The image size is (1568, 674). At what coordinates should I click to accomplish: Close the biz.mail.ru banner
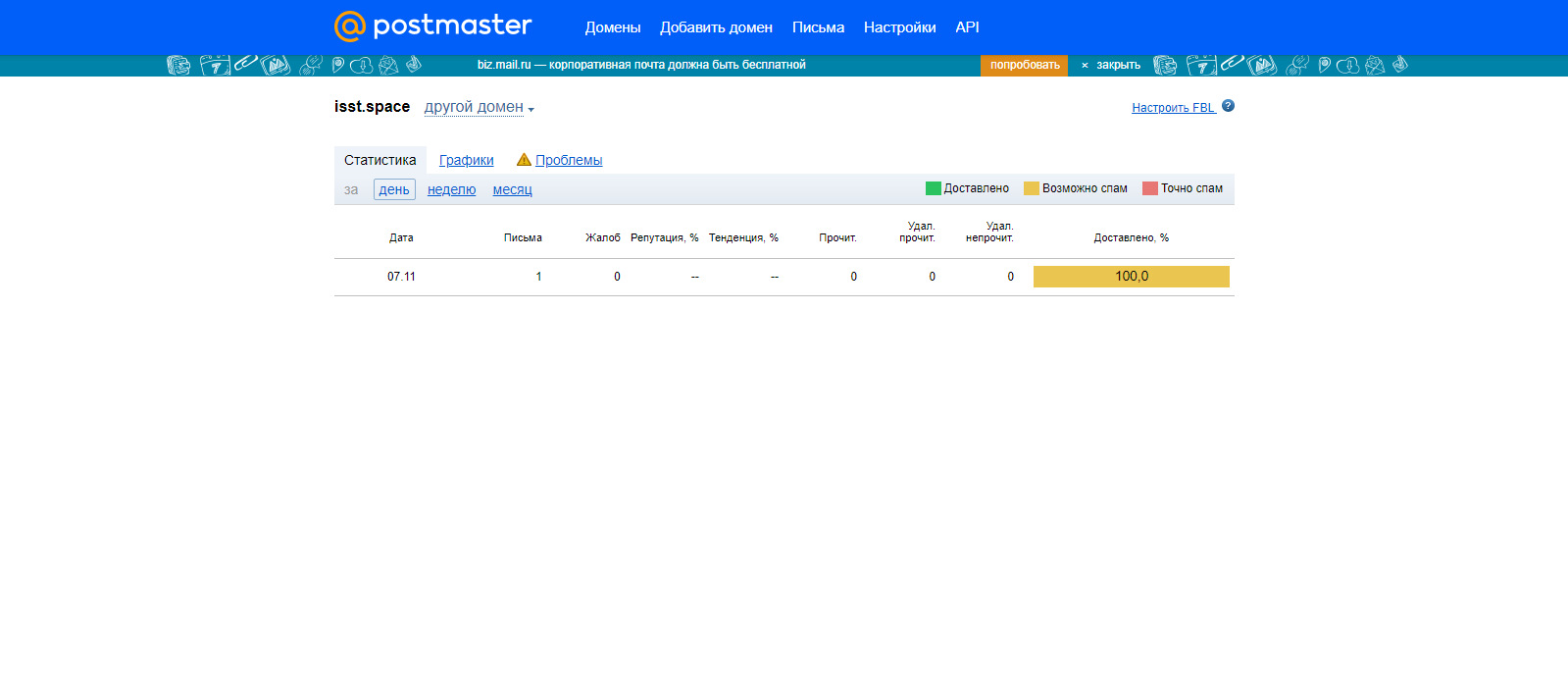[x=1111, y=65]
